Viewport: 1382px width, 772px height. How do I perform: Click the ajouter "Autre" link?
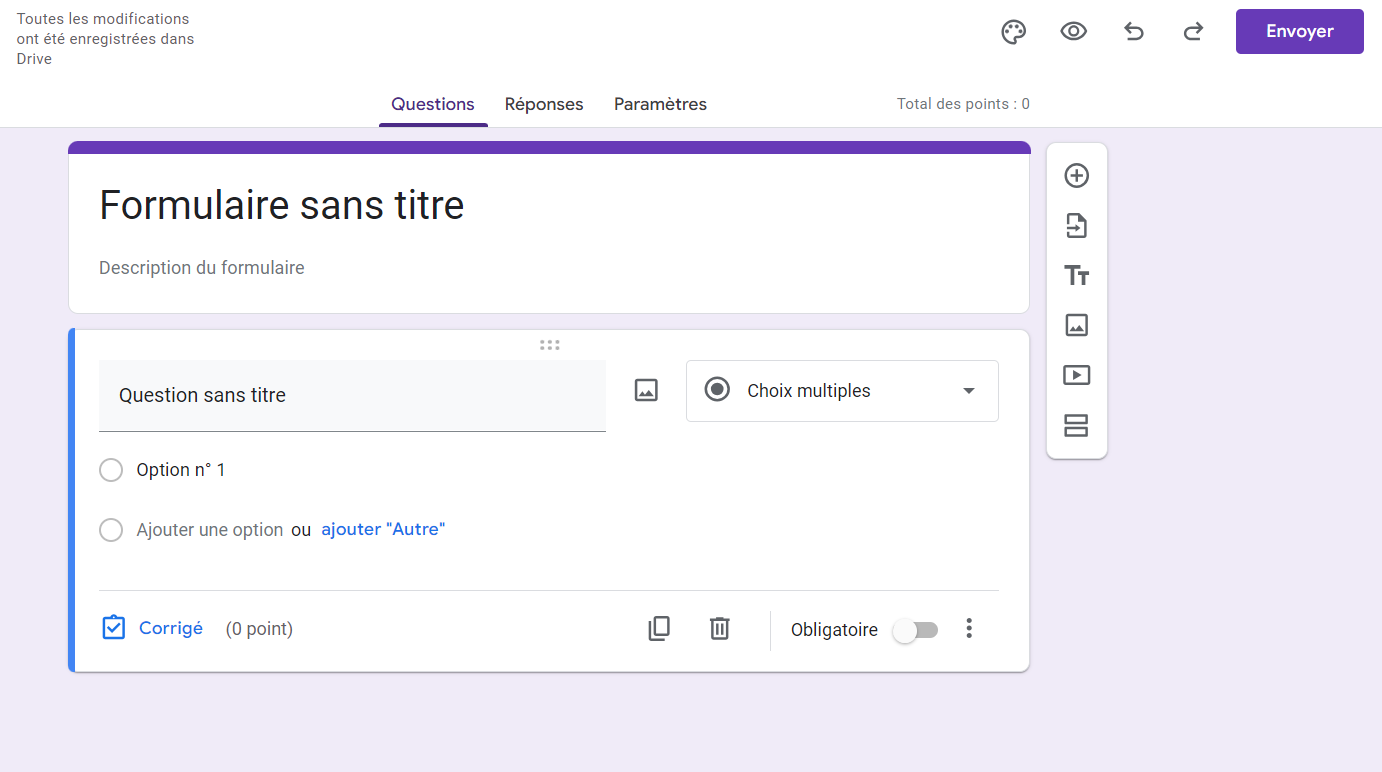[x=383, y=530]
